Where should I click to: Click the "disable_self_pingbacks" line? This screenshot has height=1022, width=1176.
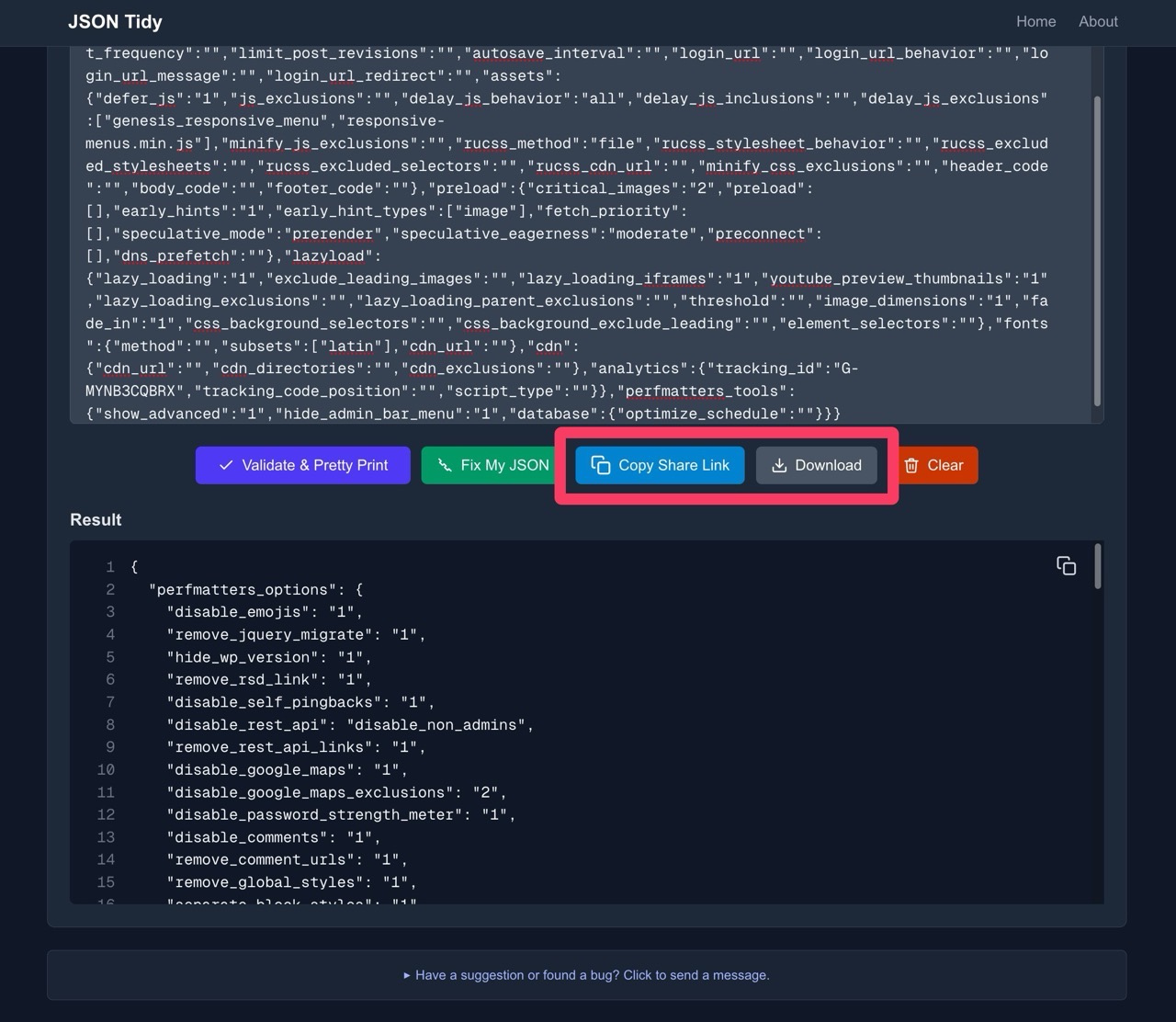click(x=300, y=702)
